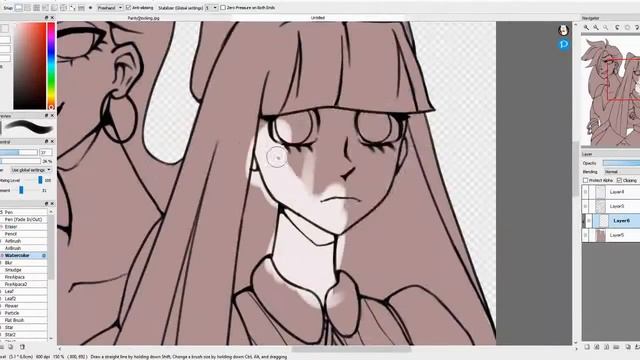
Task: Toggle visibility of Layer6
Action: pos(588,221)
